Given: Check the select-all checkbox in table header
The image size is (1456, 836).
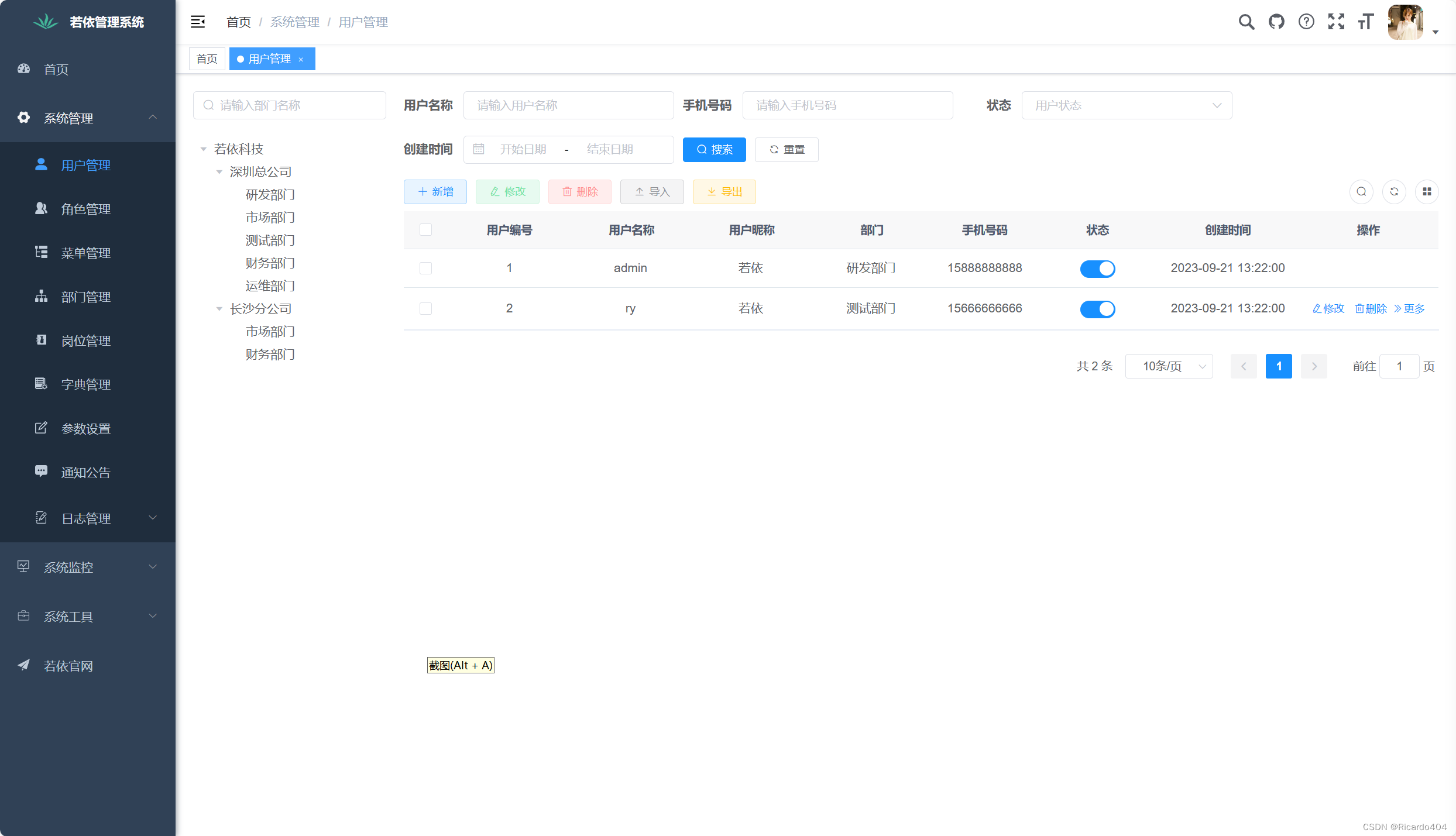Looking at the screenshot, I should [425, 230].
